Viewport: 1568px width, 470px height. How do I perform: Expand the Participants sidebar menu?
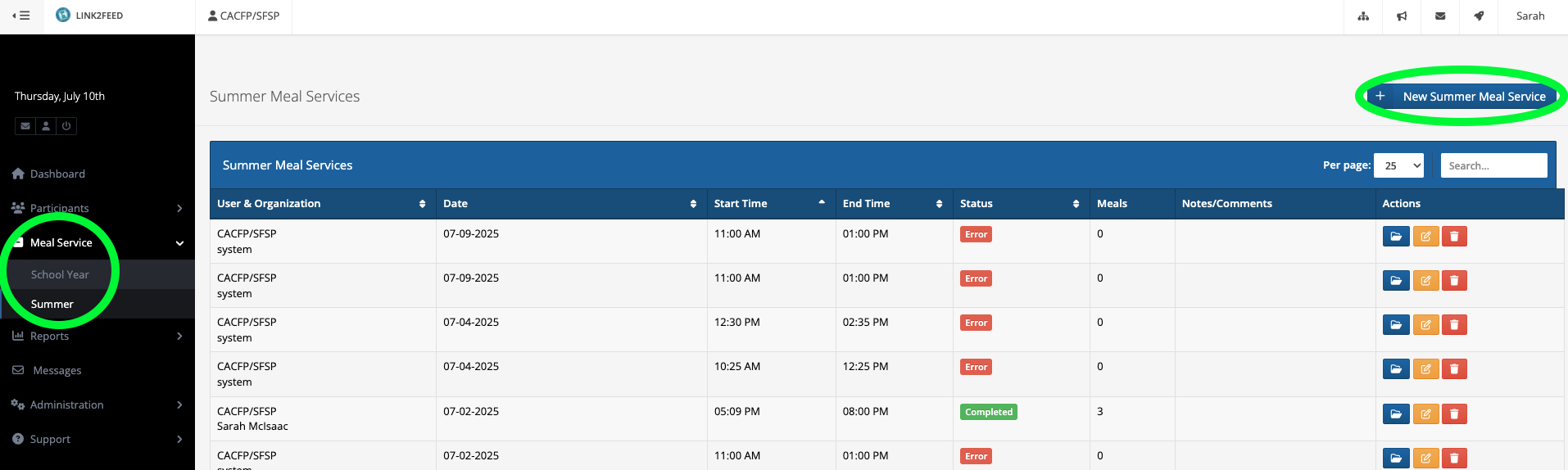pos(97,208)
